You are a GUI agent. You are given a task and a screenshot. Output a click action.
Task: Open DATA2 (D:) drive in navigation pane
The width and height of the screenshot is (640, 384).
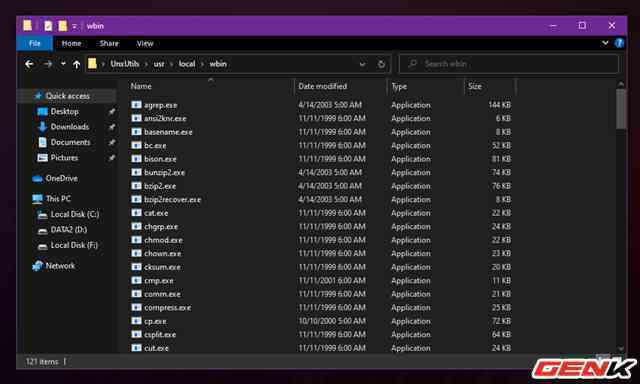coord(69,230)
